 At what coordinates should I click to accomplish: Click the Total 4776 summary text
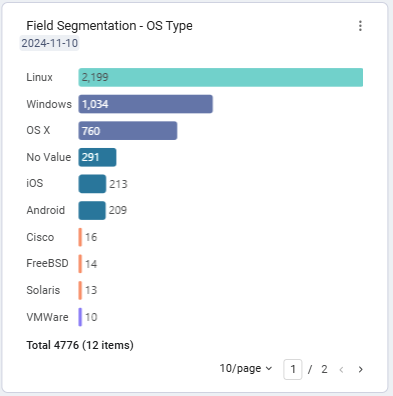pyautogui.click(x=80, y=345)
